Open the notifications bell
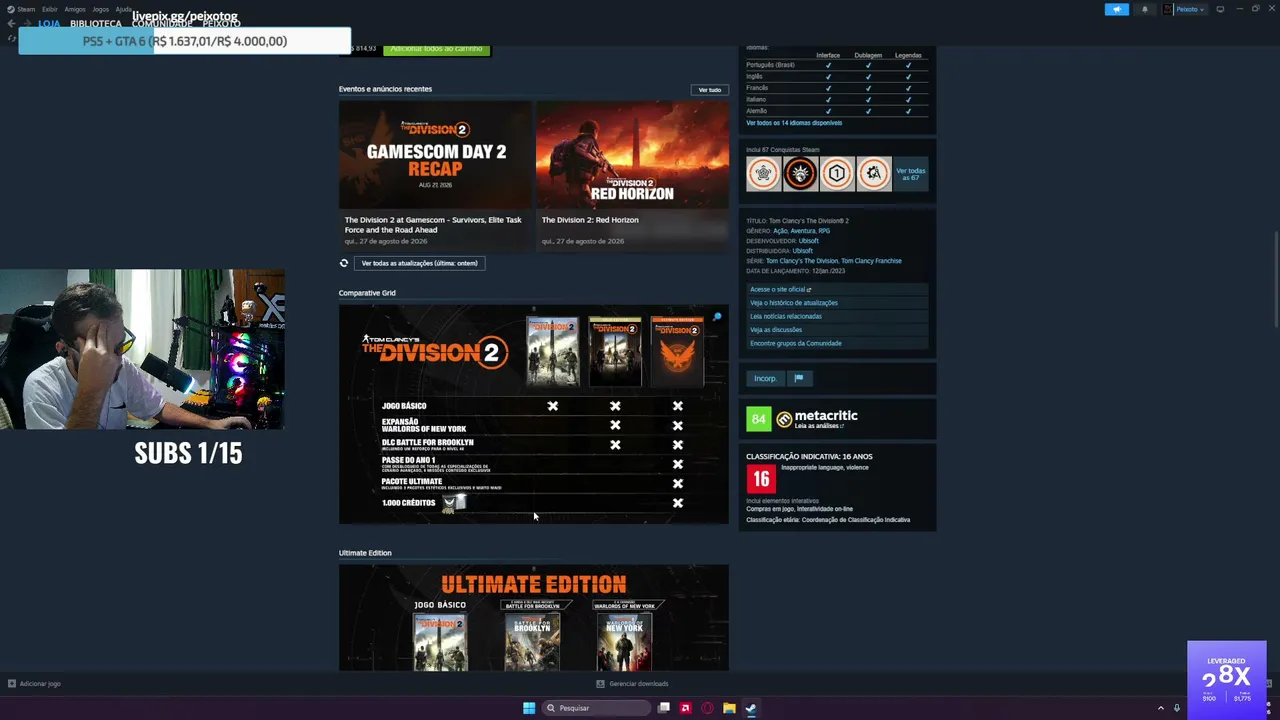The height and width of the screenshot is (720, 1280). pyautogui.click(x=1145, y=9)
